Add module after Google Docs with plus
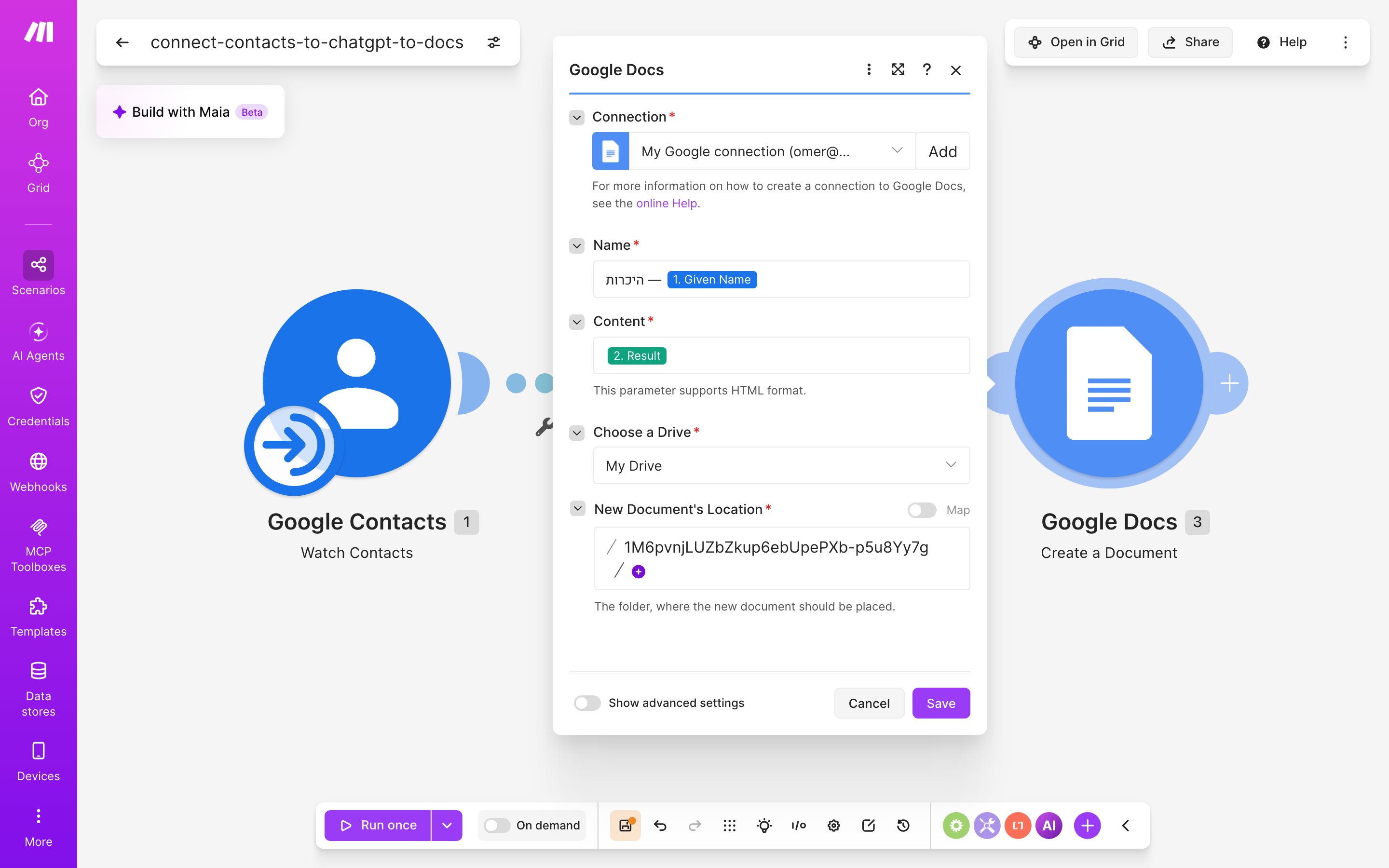1389x868 pixels. pyautogui.click(x=1229, y=383)
